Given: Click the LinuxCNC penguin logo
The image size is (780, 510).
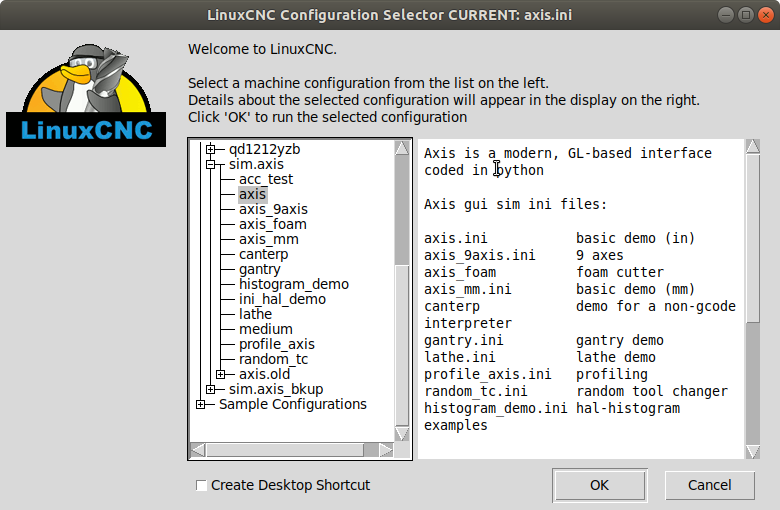Looking at the screenshot, I should 86,95.
